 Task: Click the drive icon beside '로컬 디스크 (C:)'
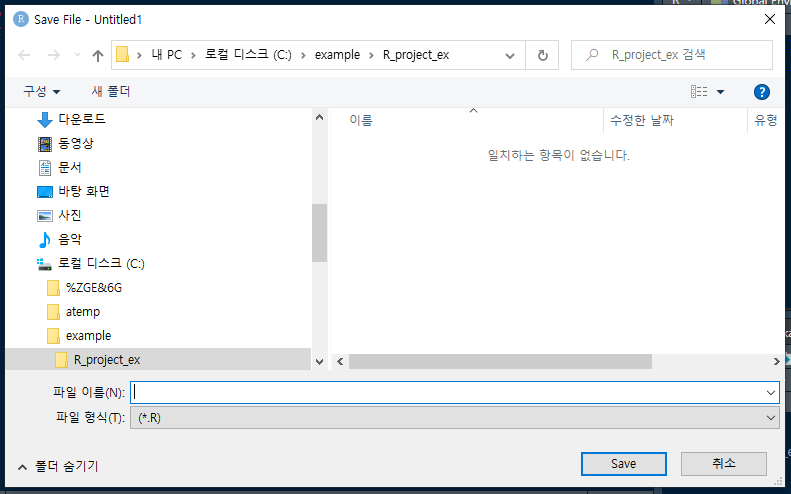[x=44, y=264]
